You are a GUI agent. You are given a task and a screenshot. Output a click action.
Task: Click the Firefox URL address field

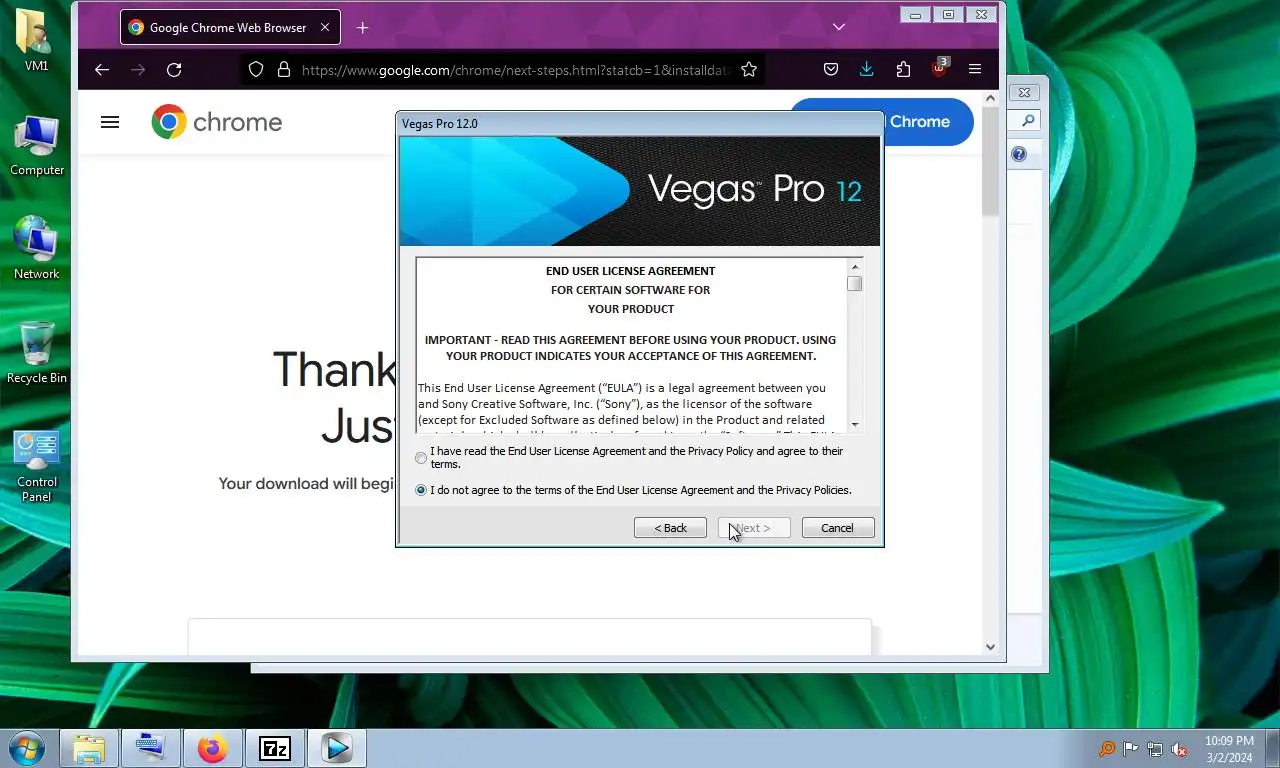517,70
